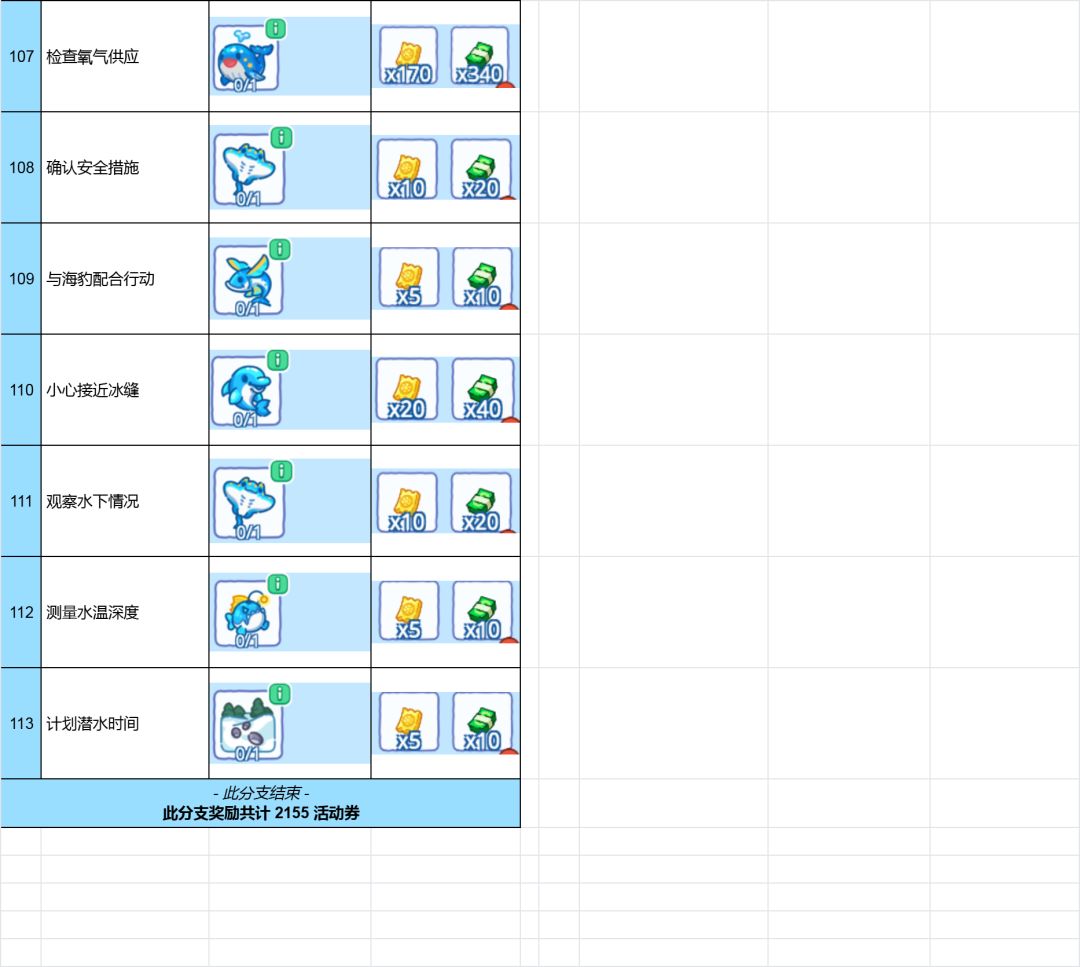Click the sailfish icon in row 109
The width and height of the screenshot is (1080, 967).
pyautogui.click(x=247, y=280)
